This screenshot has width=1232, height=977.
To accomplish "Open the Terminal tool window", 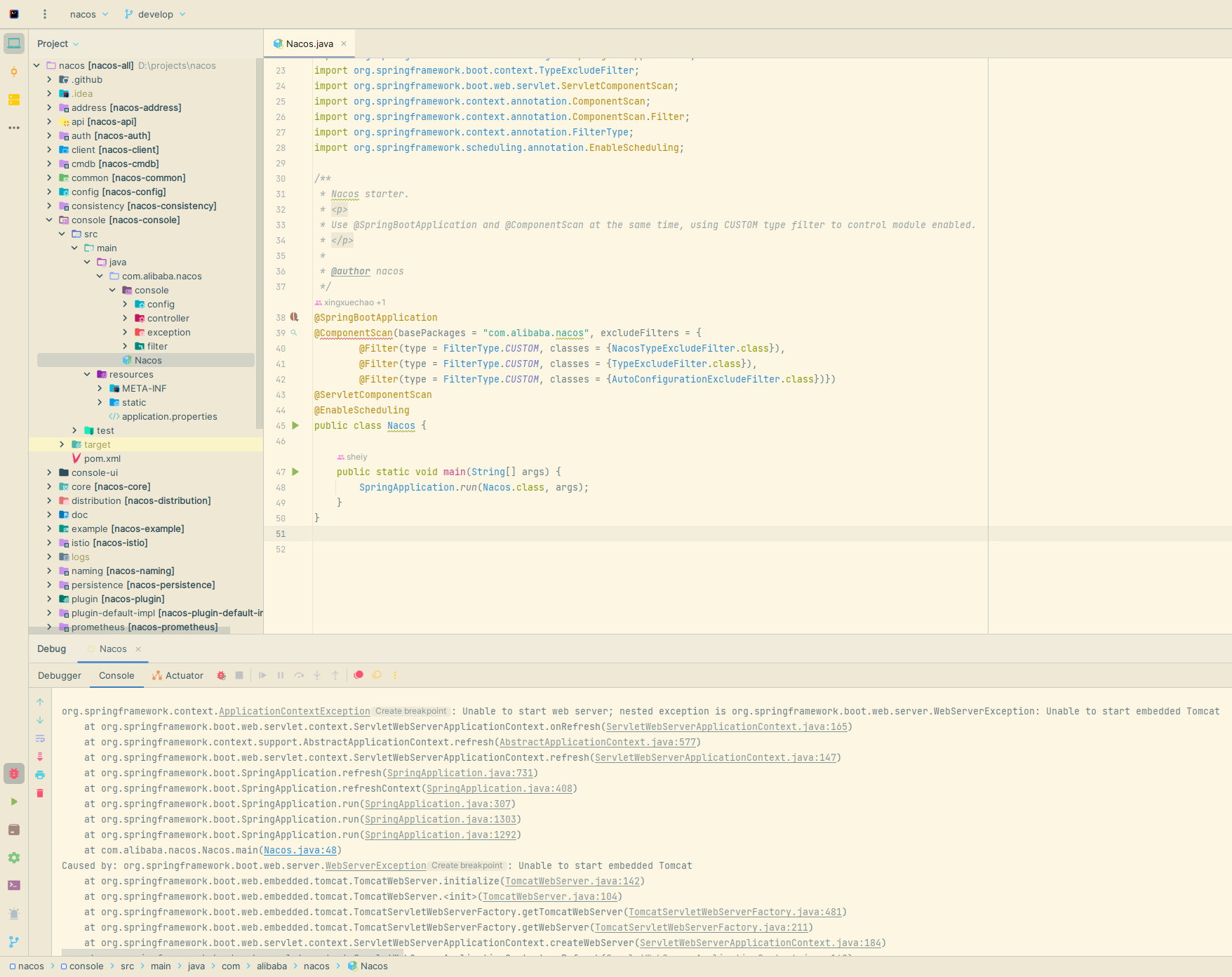I will (14, 886).
